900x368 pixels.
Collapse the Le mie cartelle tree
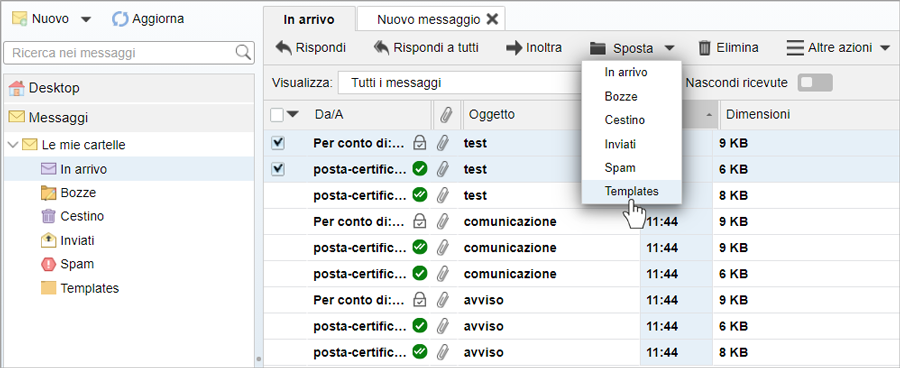(13, 145)
